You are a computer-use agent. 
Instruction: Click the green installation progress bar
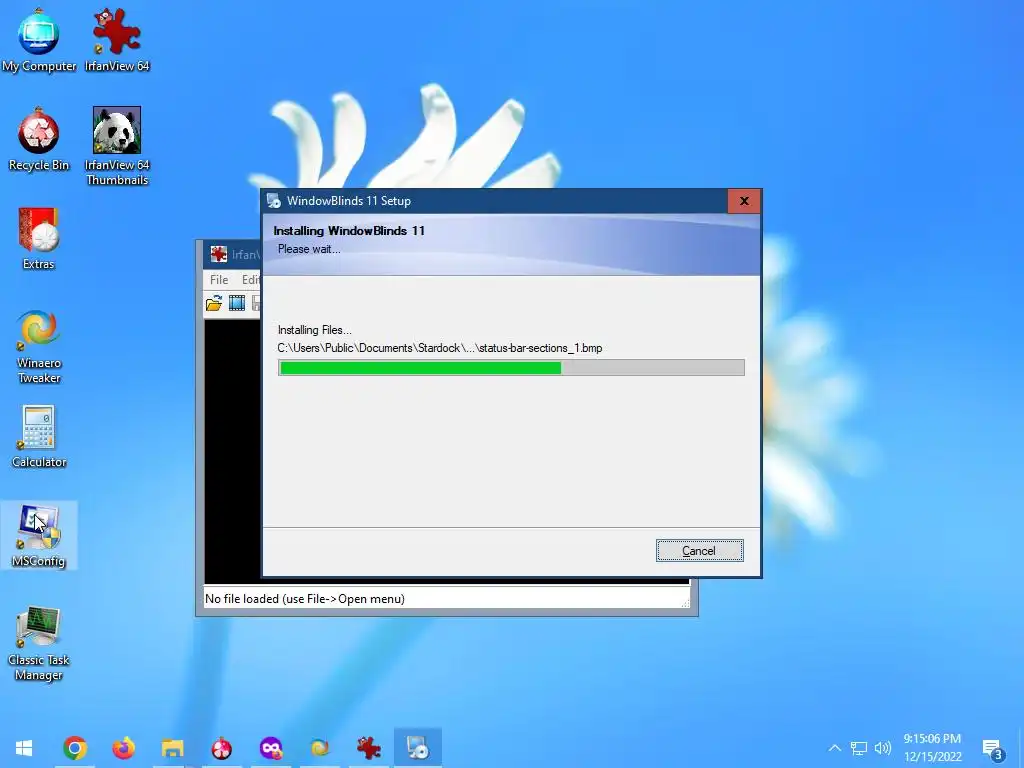point(511,368)
